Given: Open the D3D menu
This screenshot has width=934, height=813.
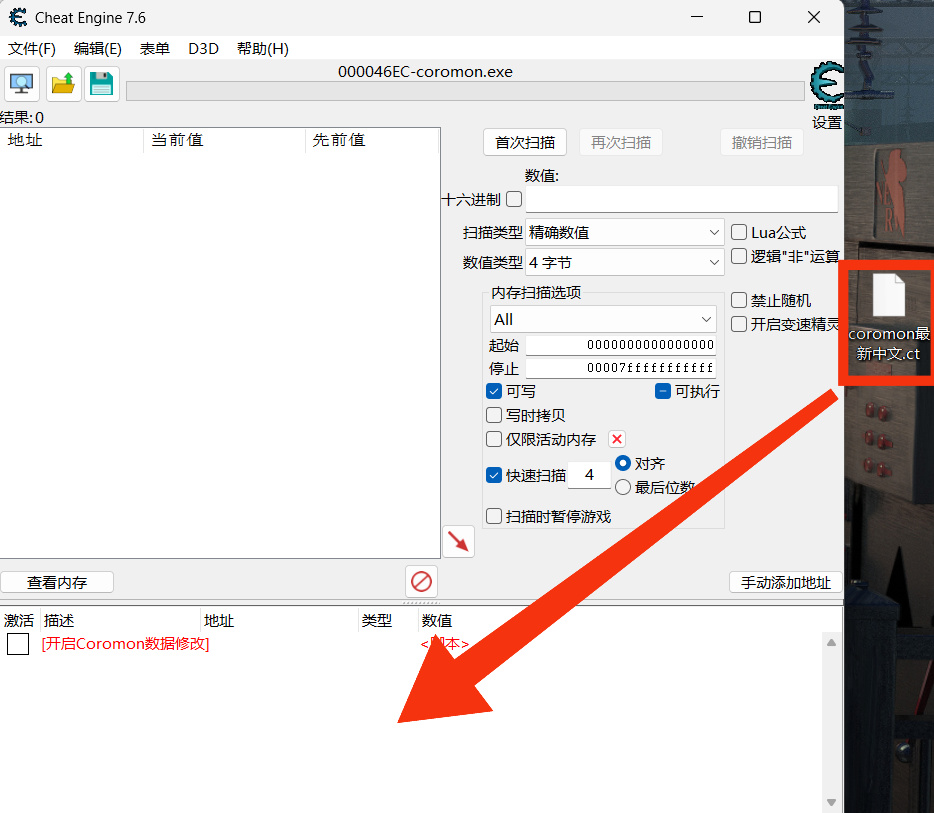Looking at the screenshot, I should click(203, 49).
